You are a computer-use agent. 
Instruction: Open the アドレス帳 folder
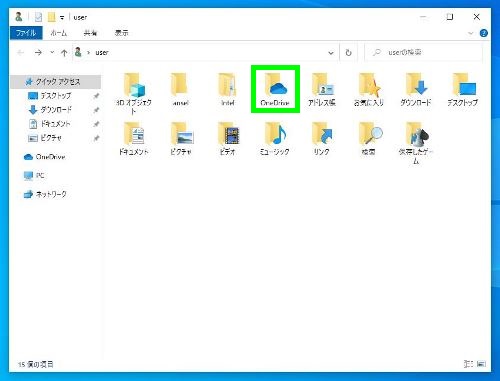[x=322, y=89]
